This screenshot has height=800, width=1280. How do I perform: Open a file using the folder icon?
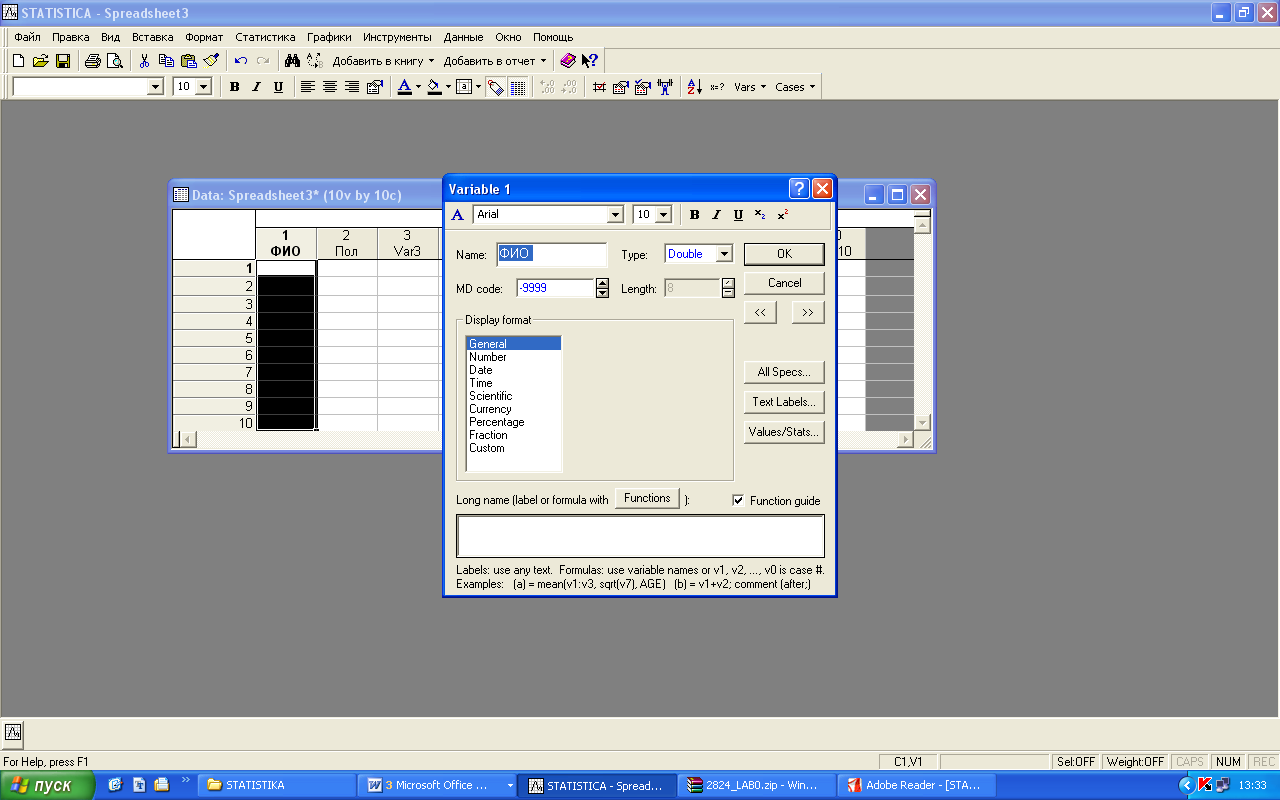click(40, 61)
